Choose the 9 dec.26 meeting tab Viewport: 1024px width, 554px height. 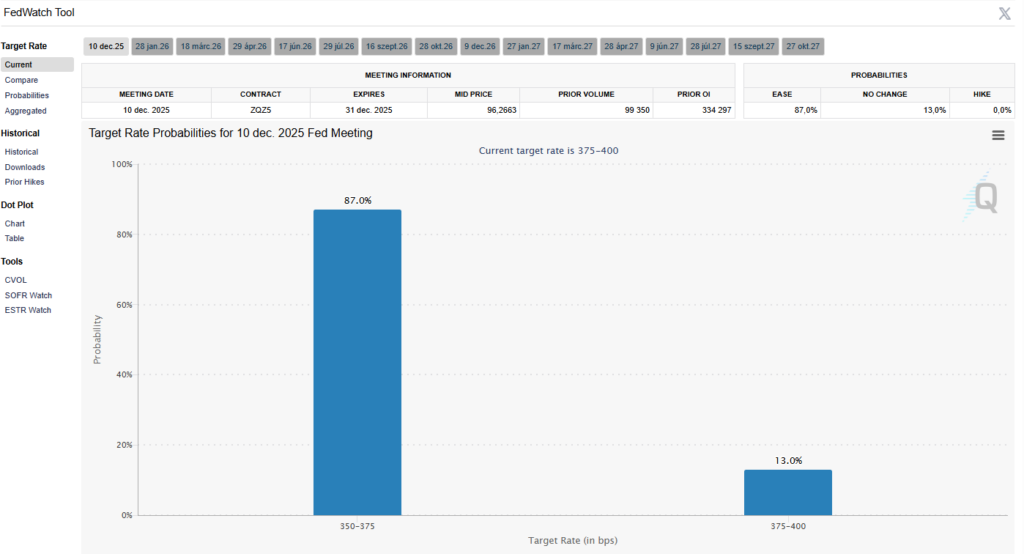coord(480,47)
